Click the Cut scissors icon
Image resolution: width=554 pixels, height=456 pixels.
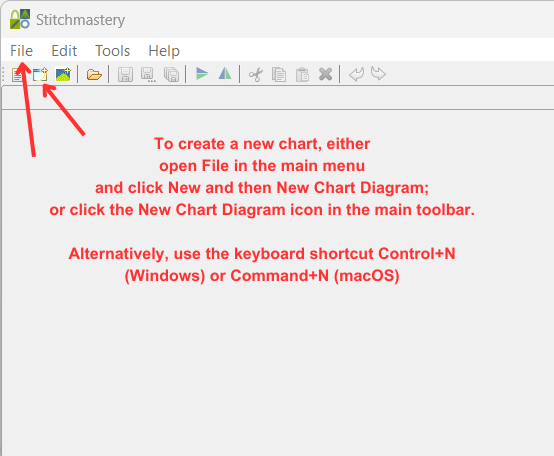tap(256, 75)
